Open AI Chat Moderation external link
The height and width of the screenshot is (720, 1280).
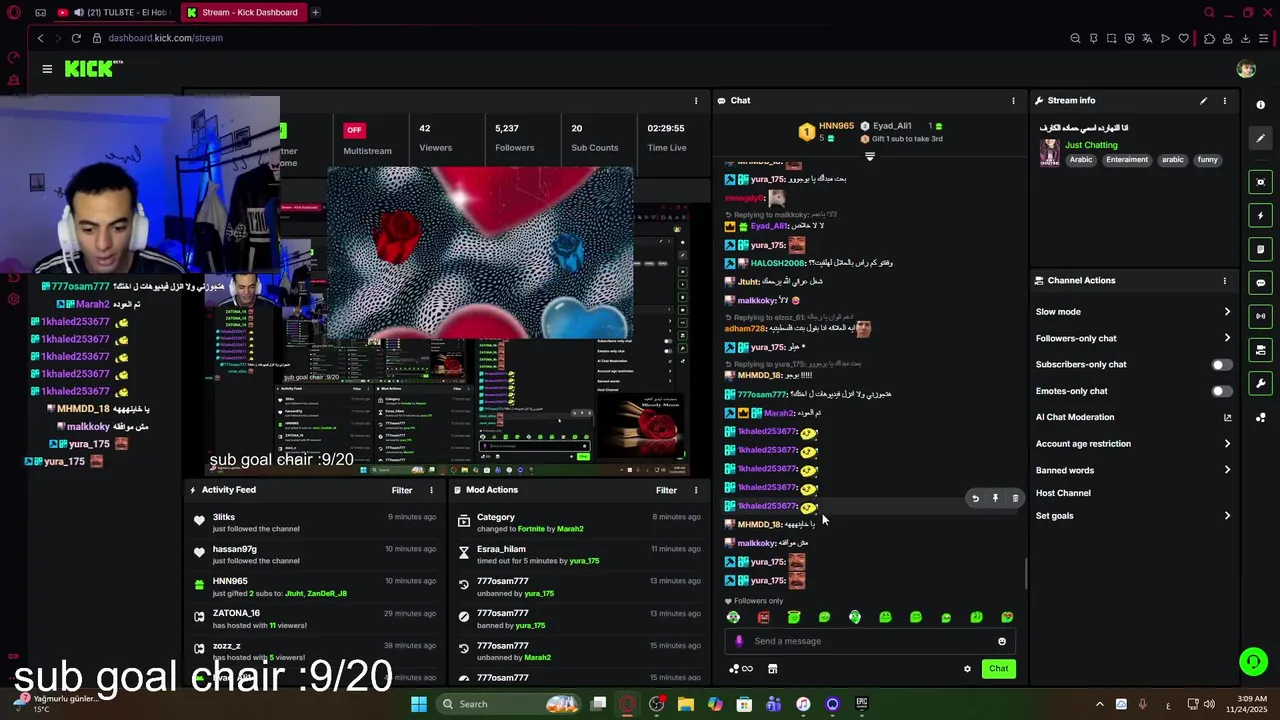point(1227,418)
